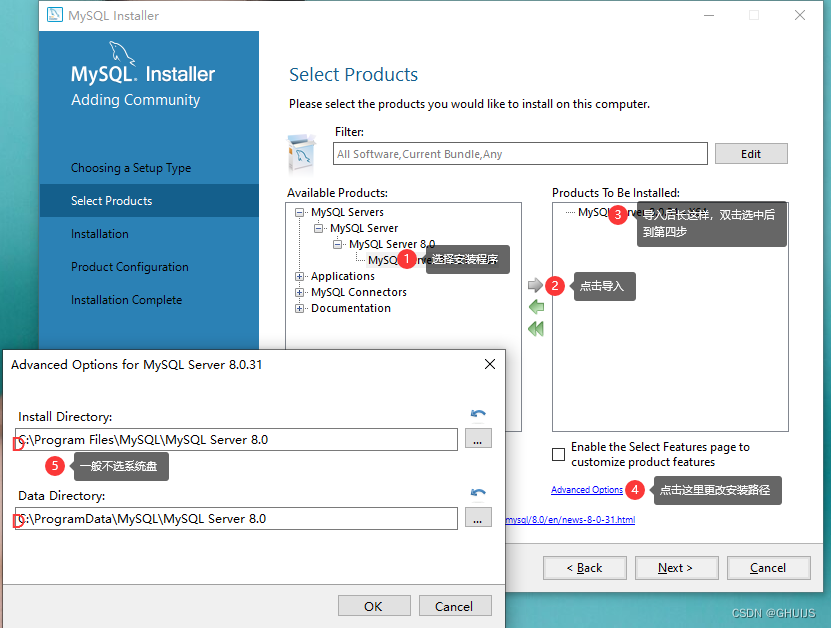Go to the Choosing a Setup Type step
The width and height of the screenshot is (831, 628).
[131, 168]
